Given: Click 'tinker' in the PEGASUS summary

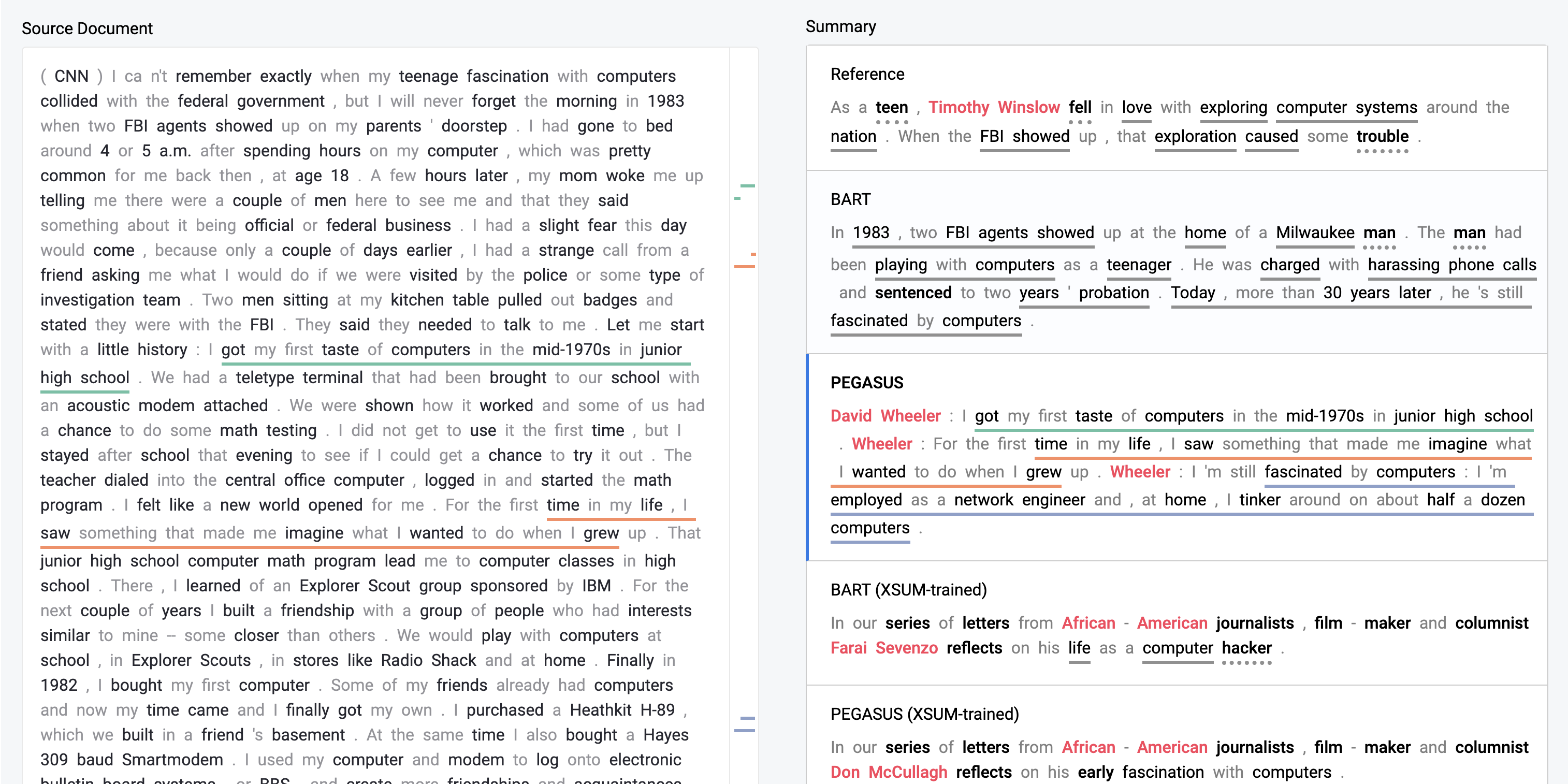Looking at the screenshot, I should (x=1259, y=500).
